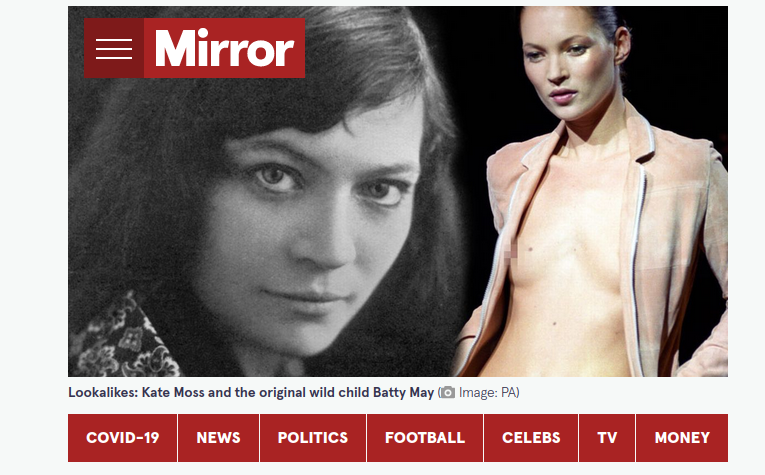Click the Lookalikes caption text

[x=251, y=393]
